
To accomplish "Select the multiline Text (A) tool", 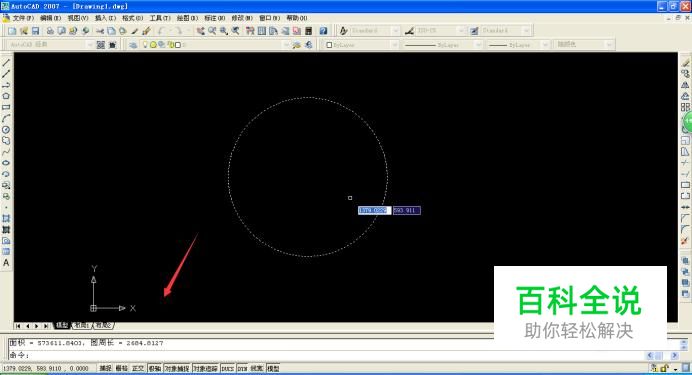I will [x=6, y=262].
